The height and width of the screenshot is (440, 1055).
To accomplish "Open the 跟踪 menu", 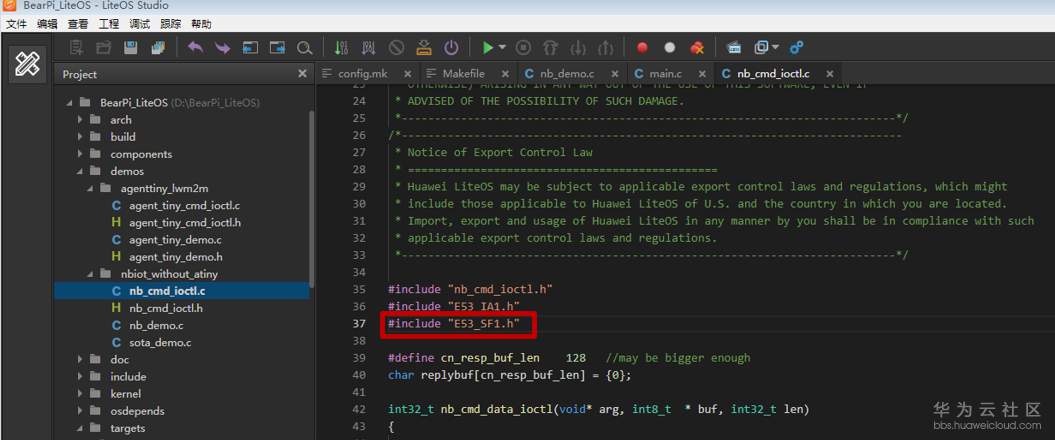I will (x=171, y=24).
